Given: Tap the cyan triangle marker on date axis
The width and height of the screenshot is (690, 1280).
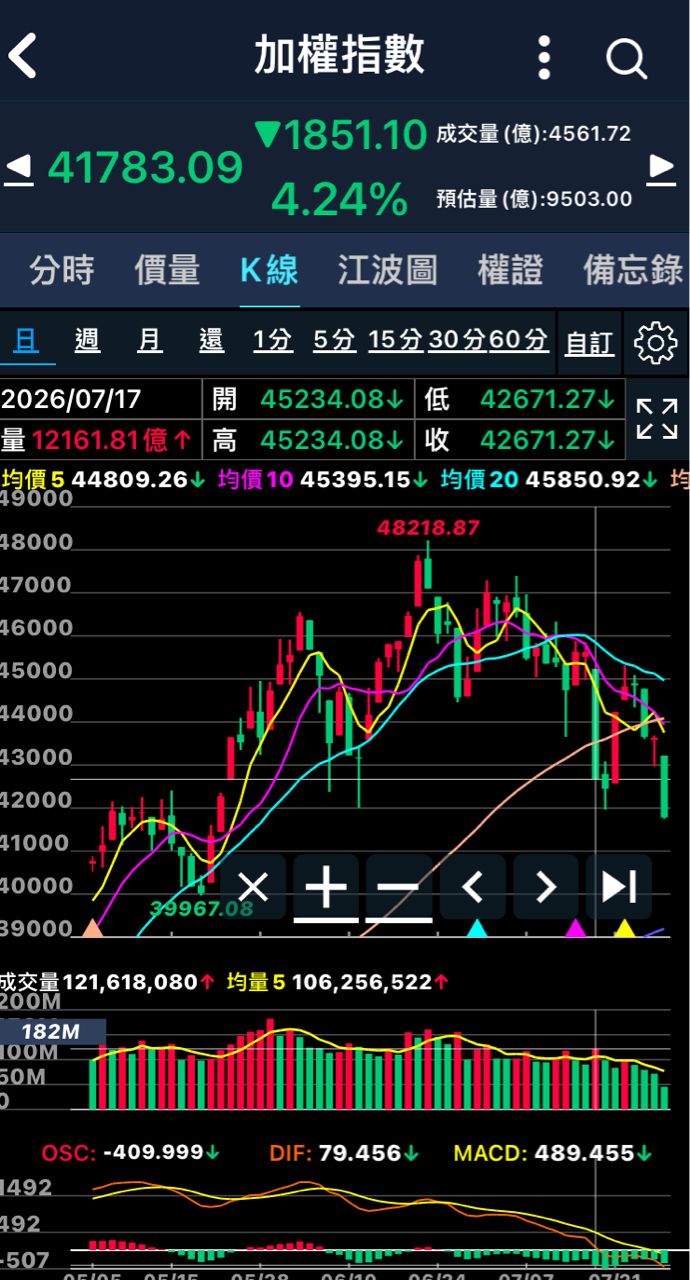Looking at the screenshot, I should coord(477,929).
